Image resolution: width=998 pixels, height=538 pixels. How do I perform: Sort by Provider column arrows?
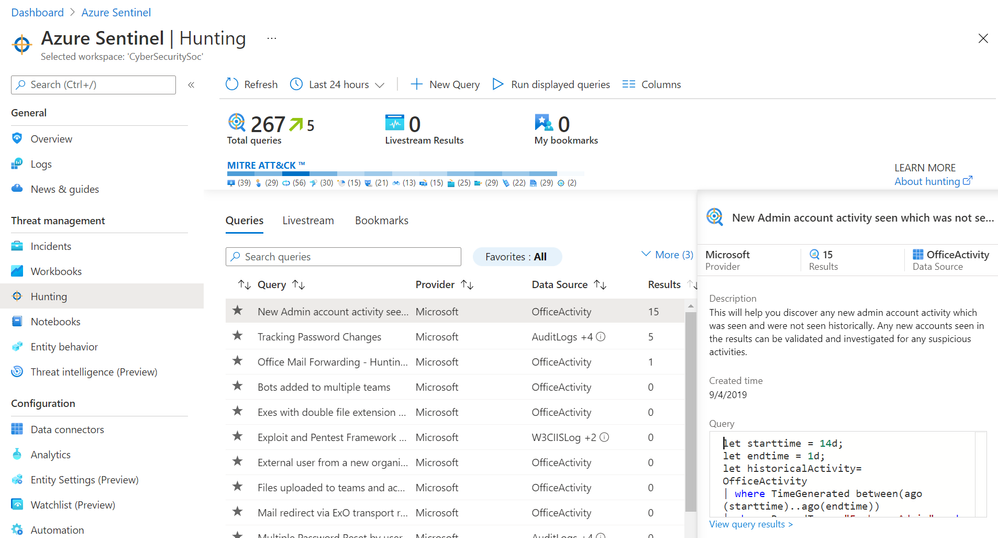point(467,285)
